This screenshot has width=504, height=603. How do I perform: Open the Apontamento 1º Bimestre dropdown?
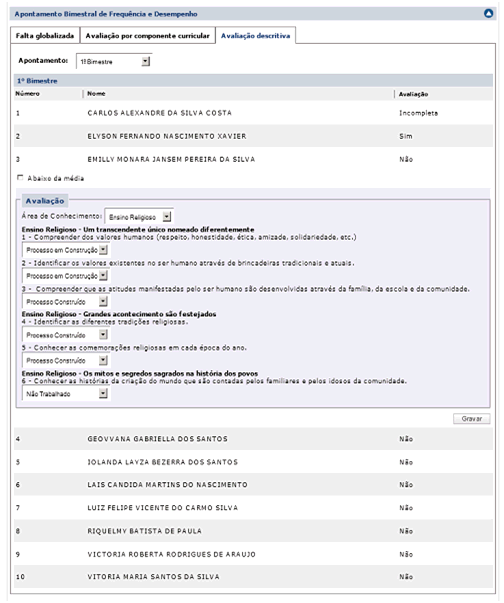point(113,61)
